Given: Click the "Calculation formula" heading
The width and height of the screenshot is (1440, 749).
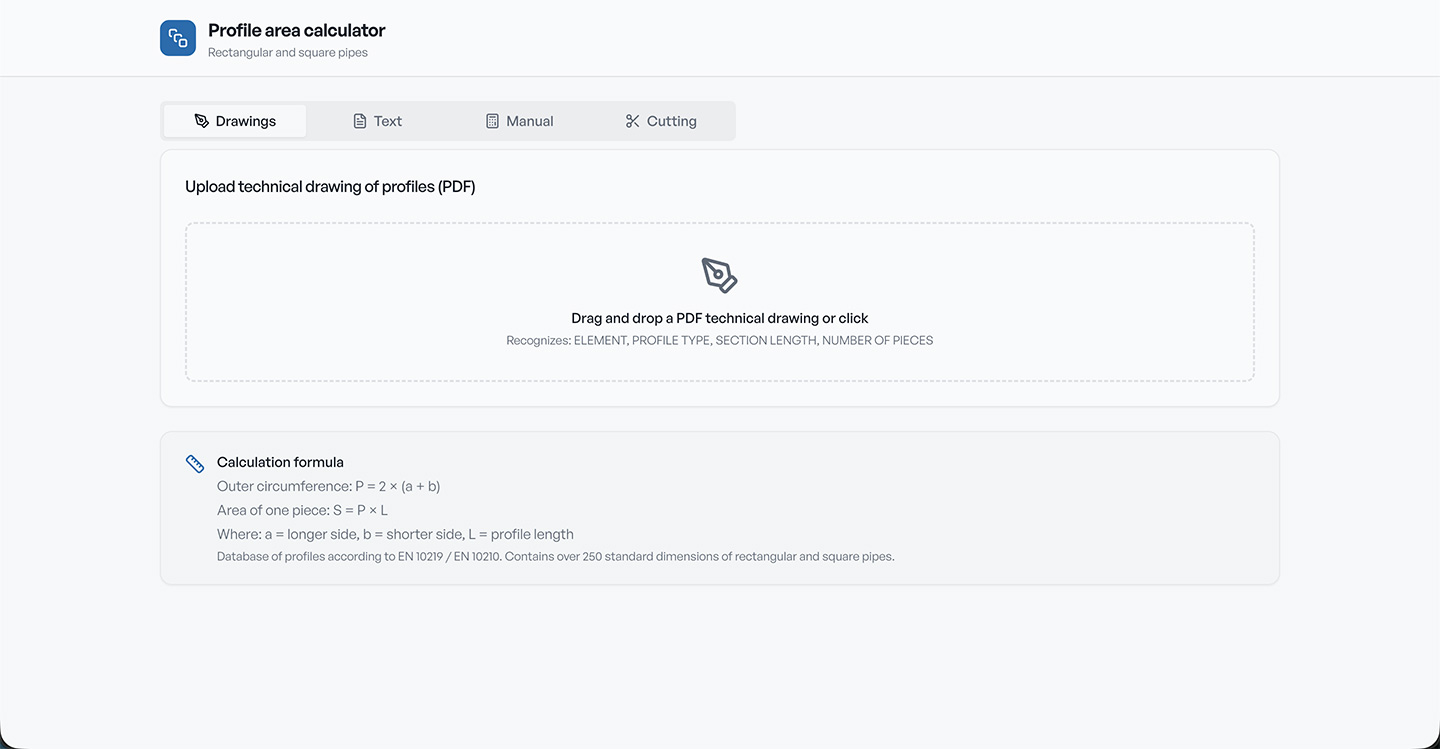Looking at the screenshot, I should pos(280,462).
